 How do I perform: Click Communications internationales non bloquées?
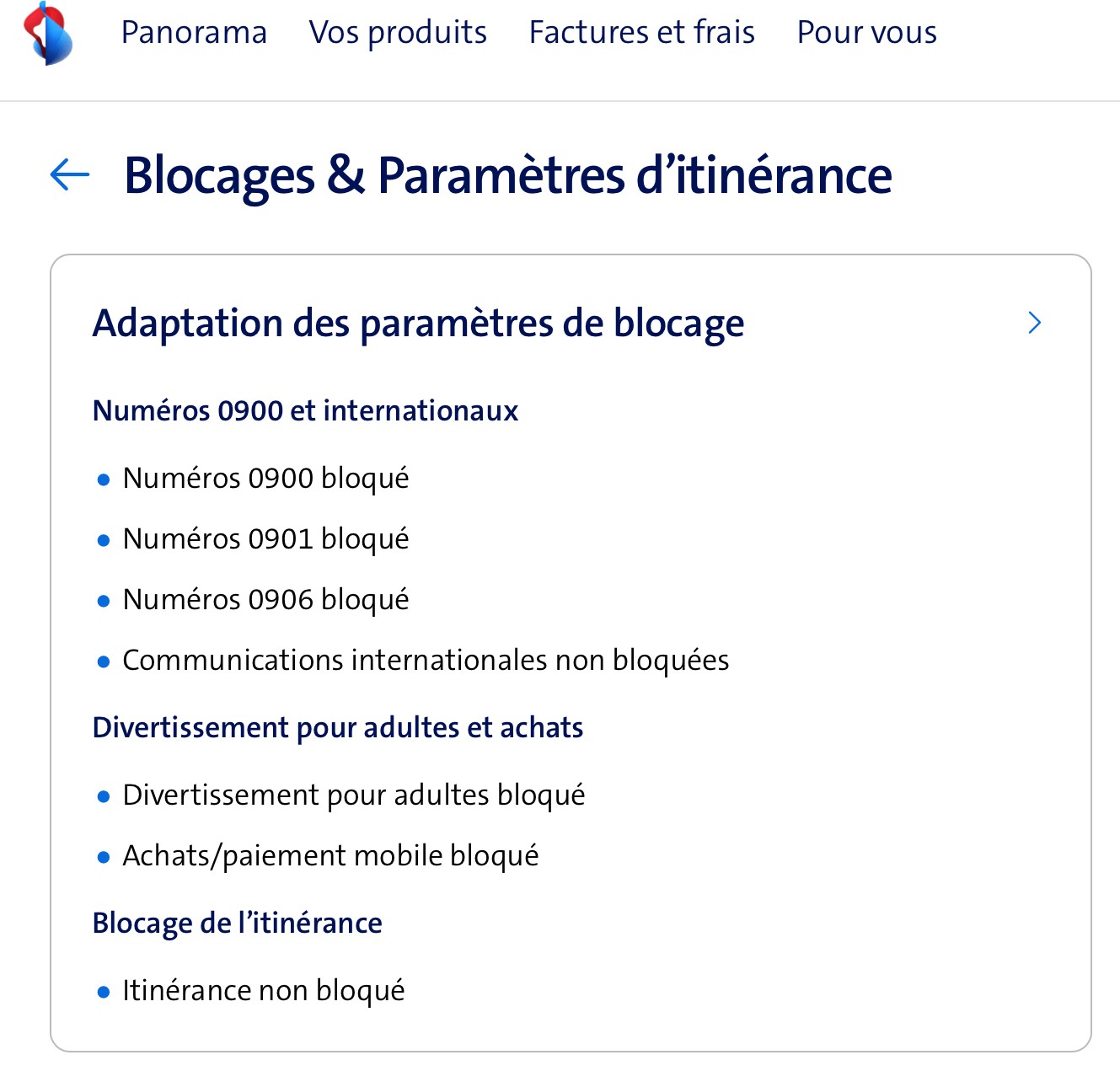pos(426,661)
